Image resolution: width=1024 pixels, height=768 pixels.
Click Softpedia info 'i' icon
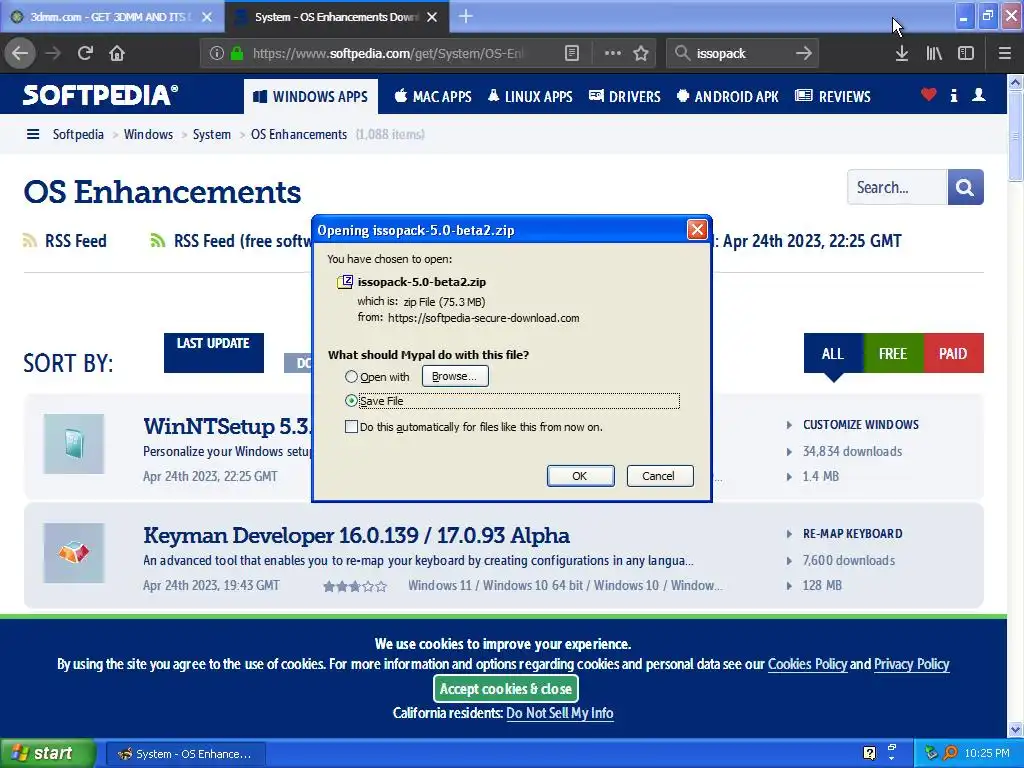(x=954, y=95)
